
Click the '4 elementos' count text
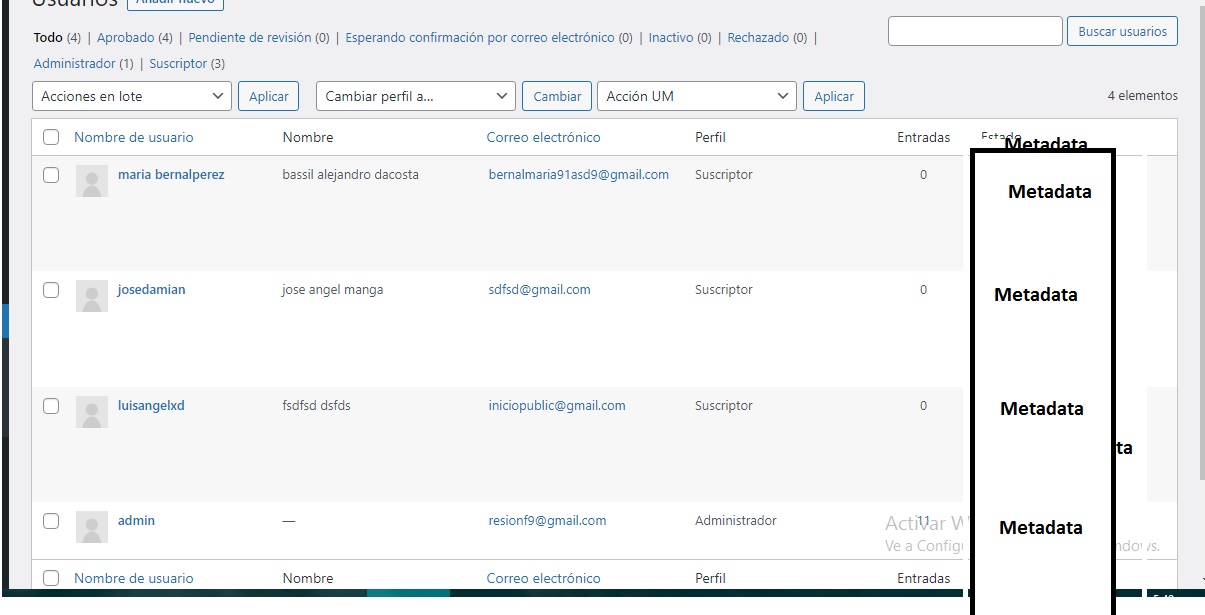tap(1143, 96)
